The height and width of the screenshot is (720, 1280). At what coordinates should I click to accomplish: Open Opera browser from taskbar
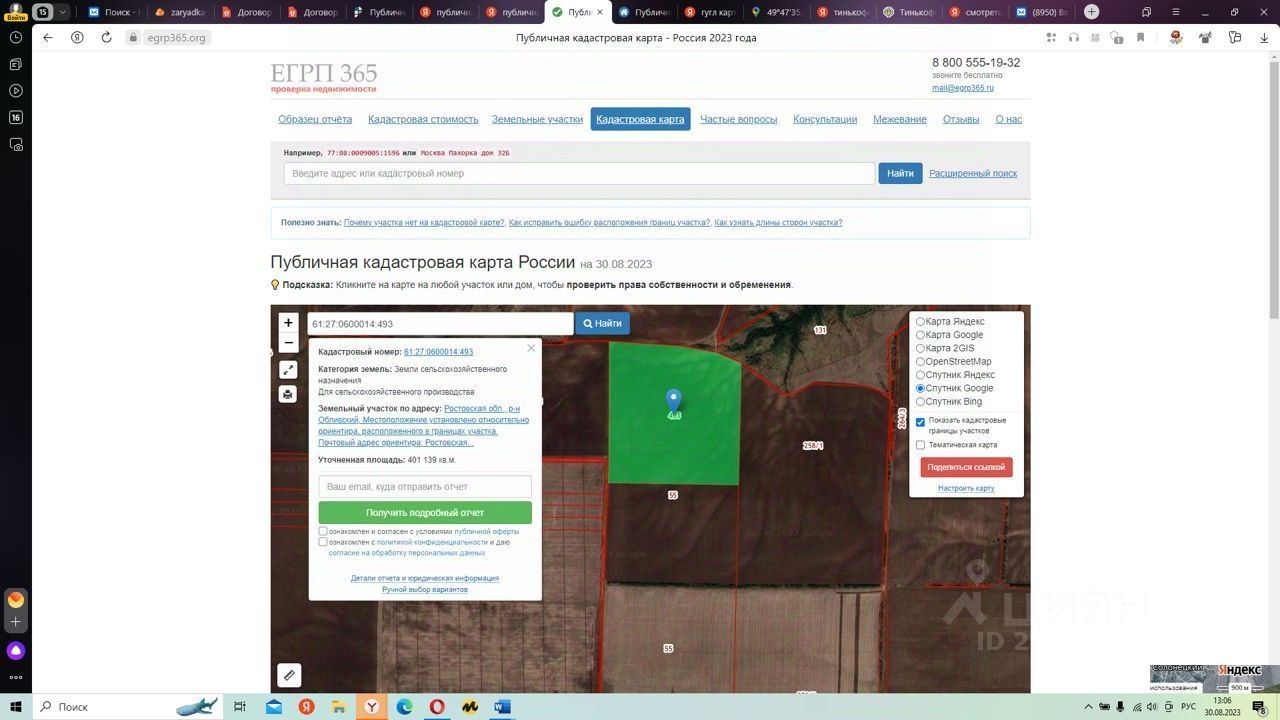click(x=437, y=707)
